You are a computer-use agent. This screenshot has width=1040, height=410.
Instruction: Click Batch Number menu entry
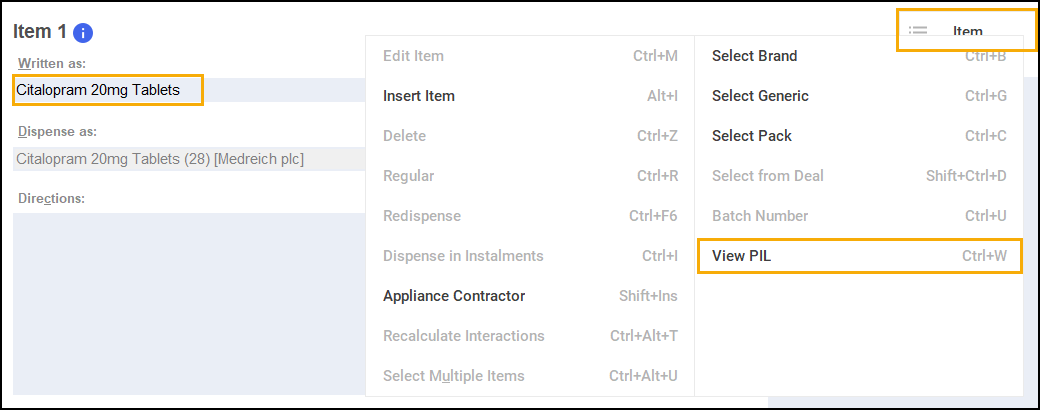(x=859, y=216)
